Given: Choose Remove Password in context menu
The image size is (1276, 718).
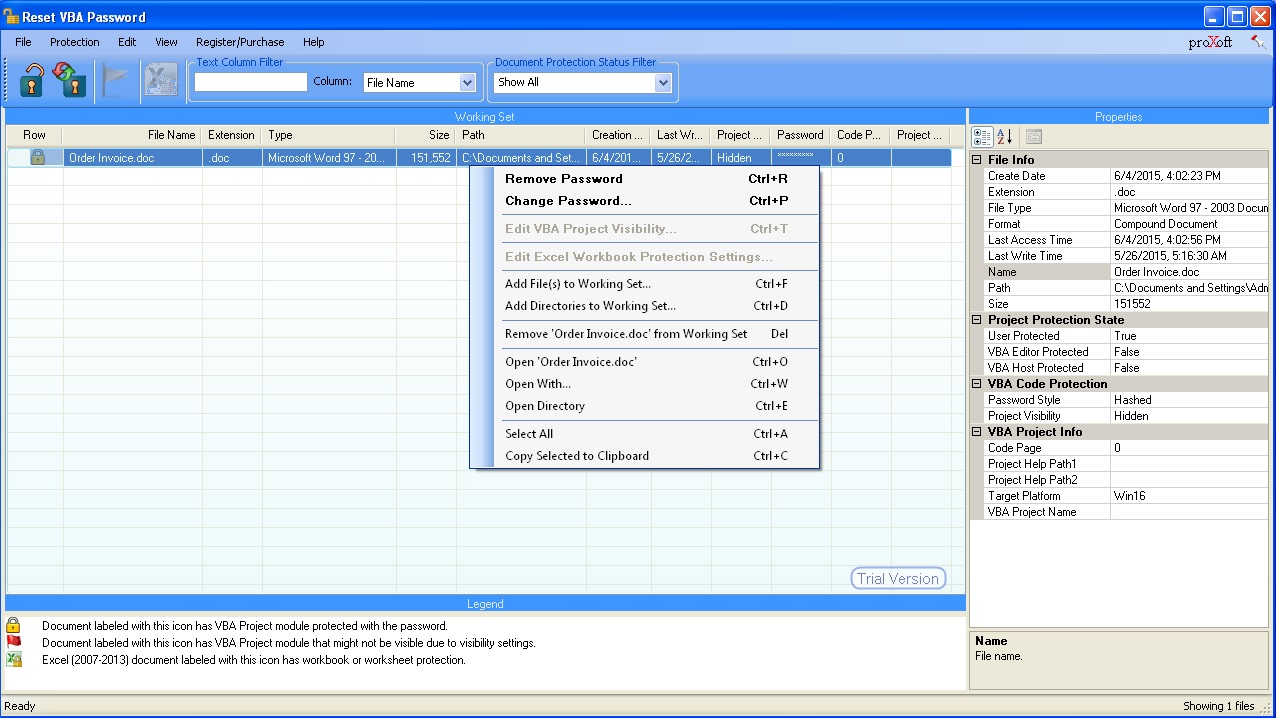Looking at the screenshot, I should coord(646,179).
